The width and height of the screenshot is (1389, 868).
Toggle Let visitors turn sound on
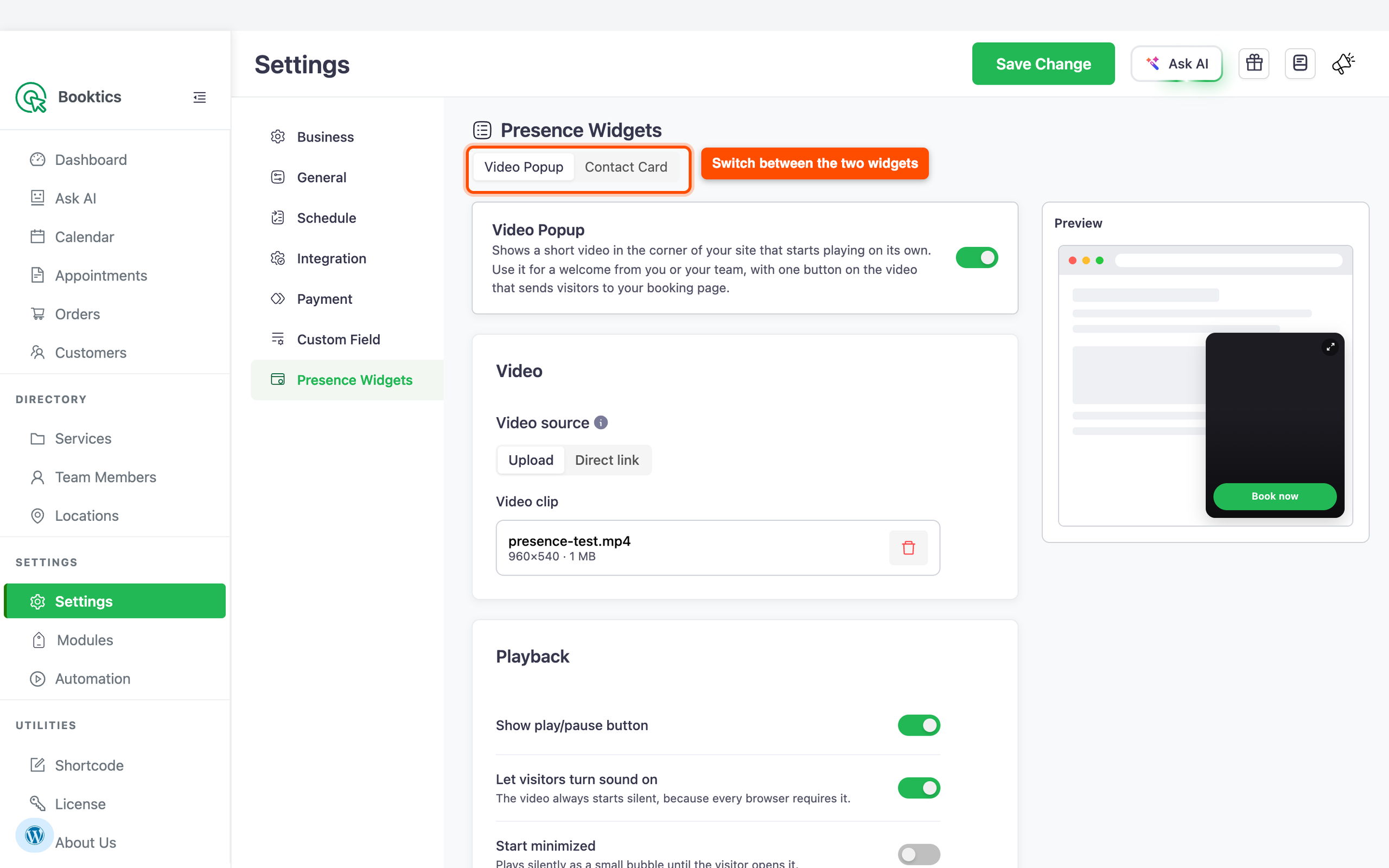coord(919,788)
